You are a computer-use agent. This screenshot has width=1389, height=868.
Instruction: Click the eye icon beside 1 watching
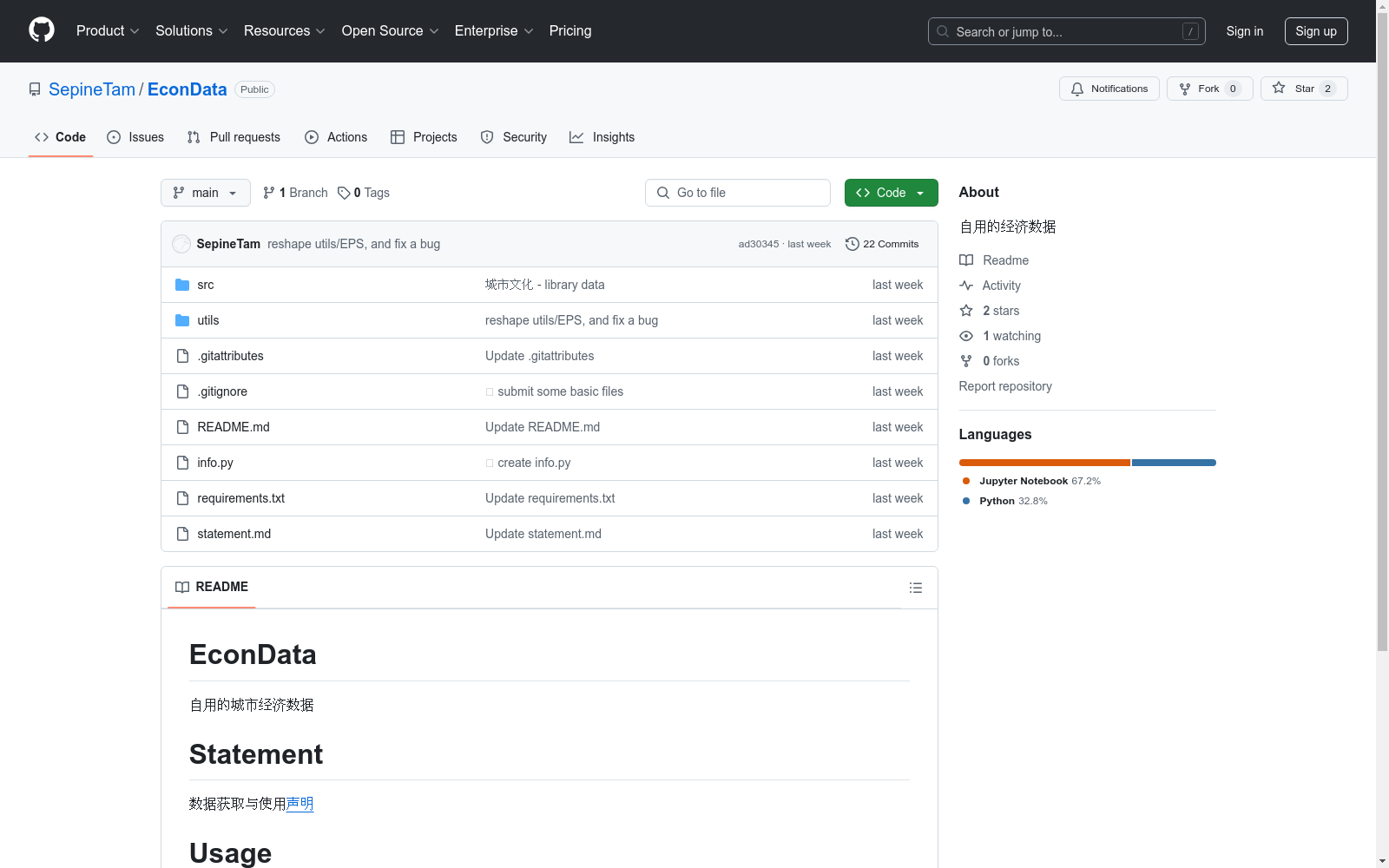pyautogui.click(x=966, y=336)
